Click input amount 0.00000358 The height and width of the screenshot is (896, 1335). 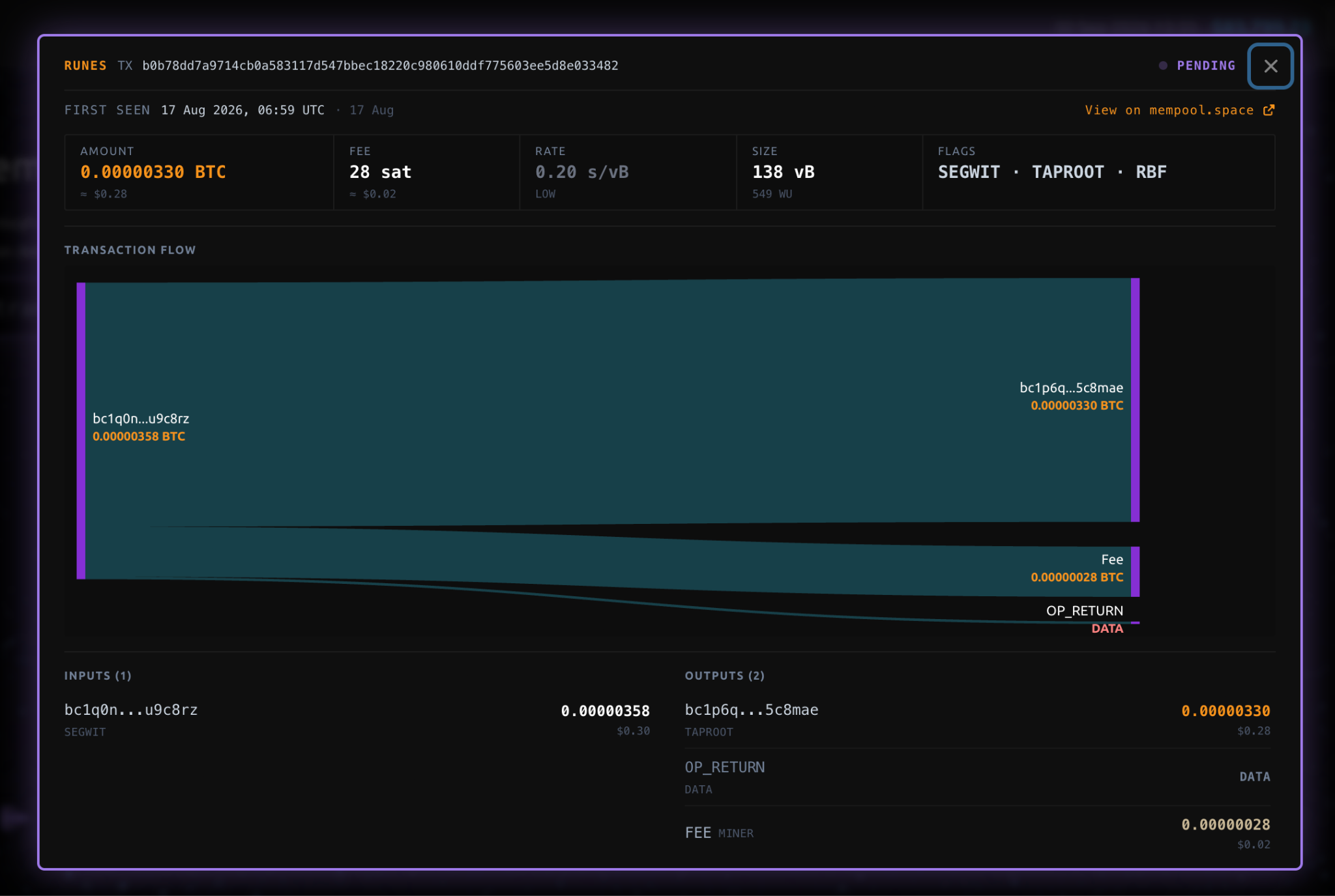tap(605, 711)
